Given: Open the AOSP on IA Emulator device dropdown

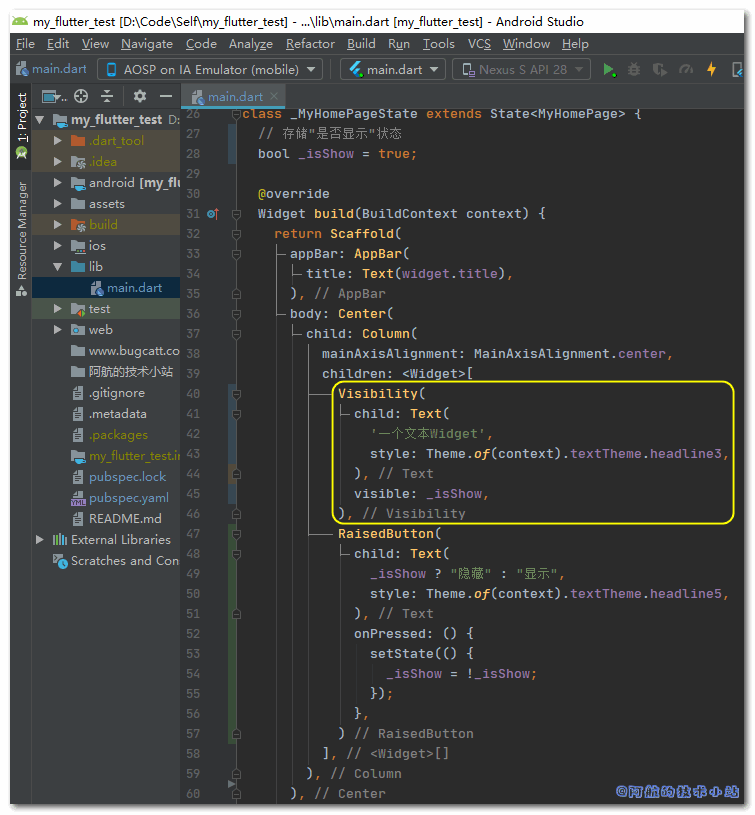Looking at the screenshot, I should 209,70.
